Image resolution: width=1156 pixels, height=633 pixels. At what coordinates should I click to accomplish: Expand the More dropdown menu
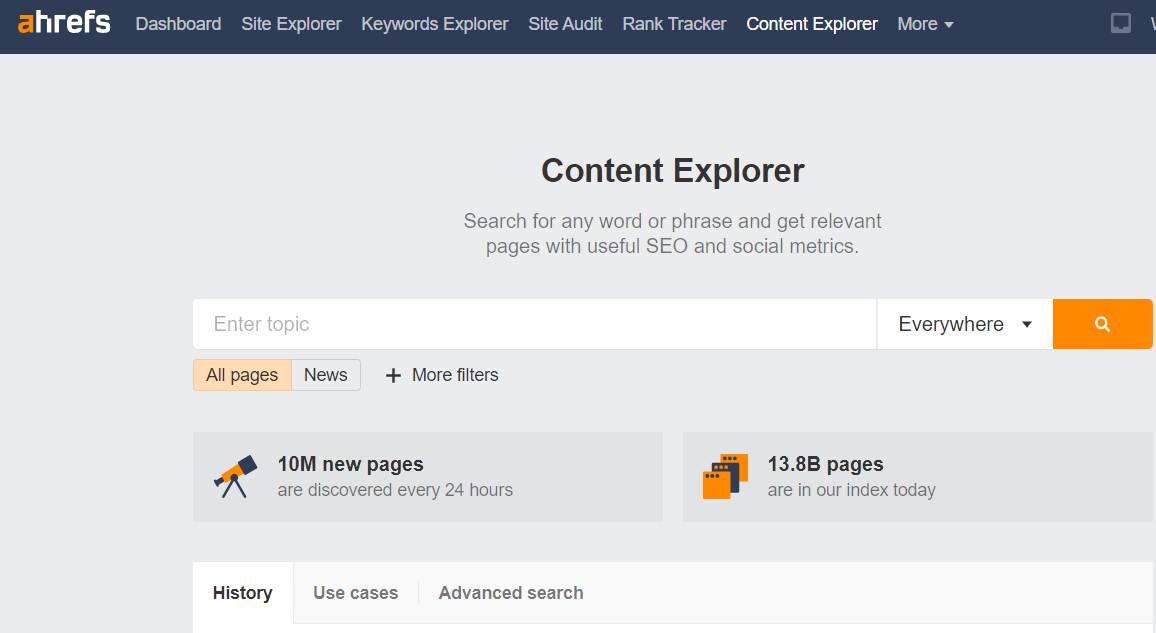(925, 24)
